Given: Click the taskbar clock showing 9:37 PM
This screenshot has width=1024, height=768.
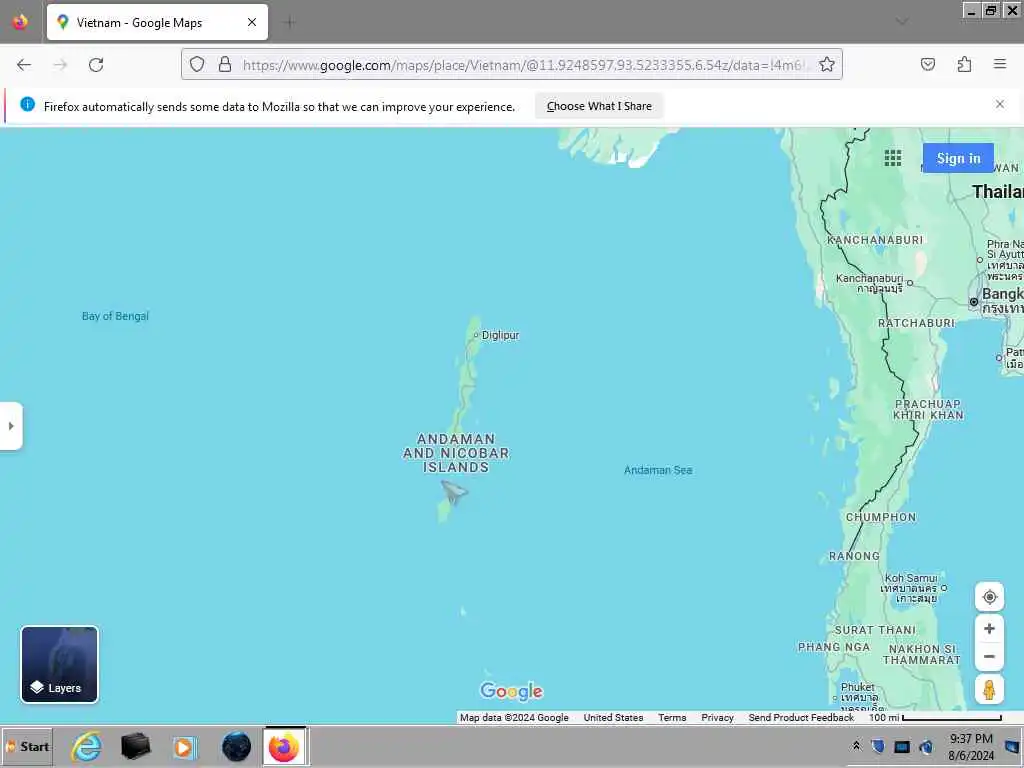Looking at the screenshot, I should coord(971,746).
